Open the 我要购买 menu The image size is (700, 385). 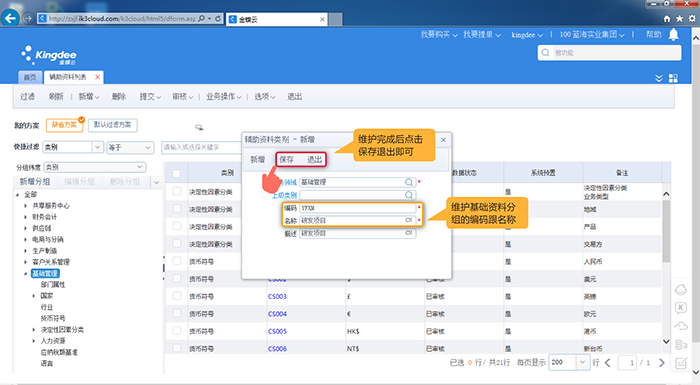click(439, 34)
